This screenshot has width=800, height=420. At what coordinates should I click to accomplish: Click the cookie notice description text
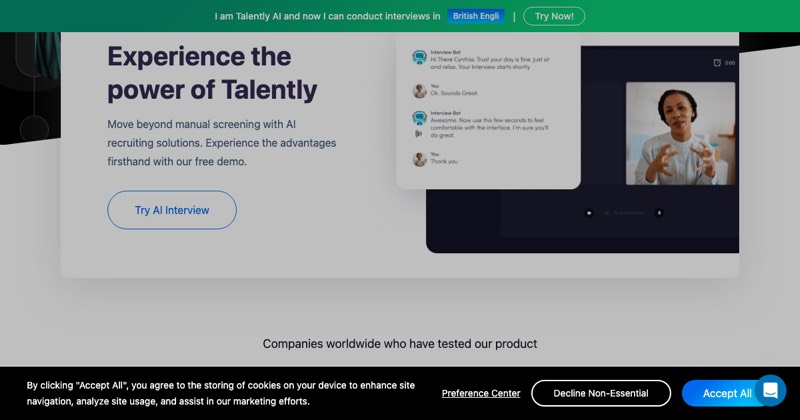[x=220, y=393]
